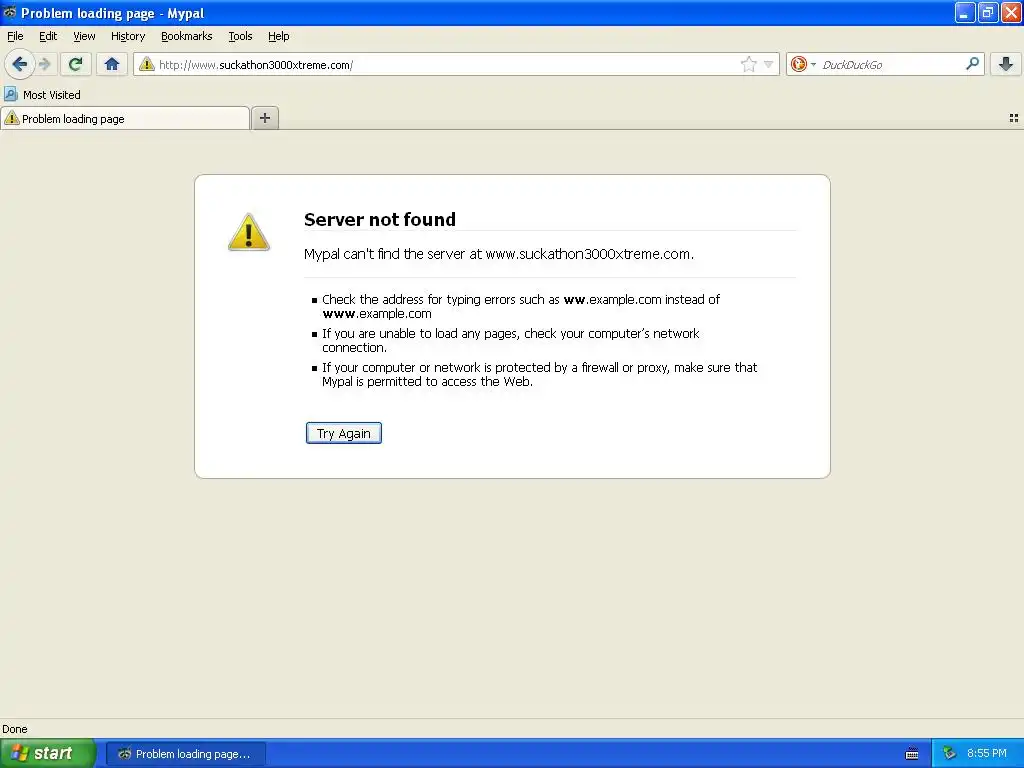
Task: Go back with the Back arrow button
Action: 20,64
